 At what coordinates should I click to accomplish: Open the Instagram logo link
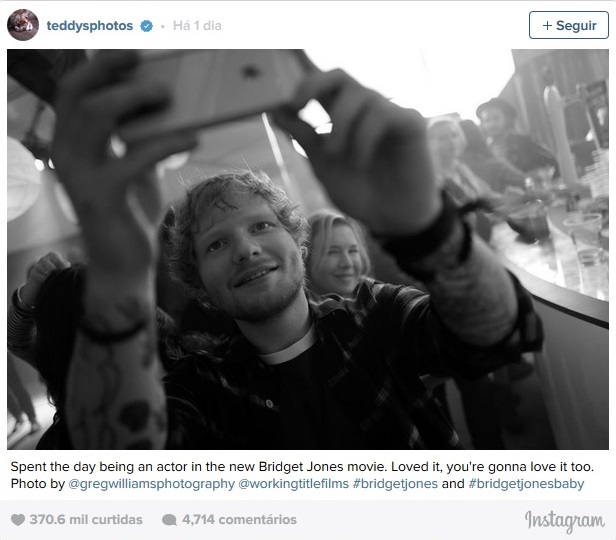[565, 521]
